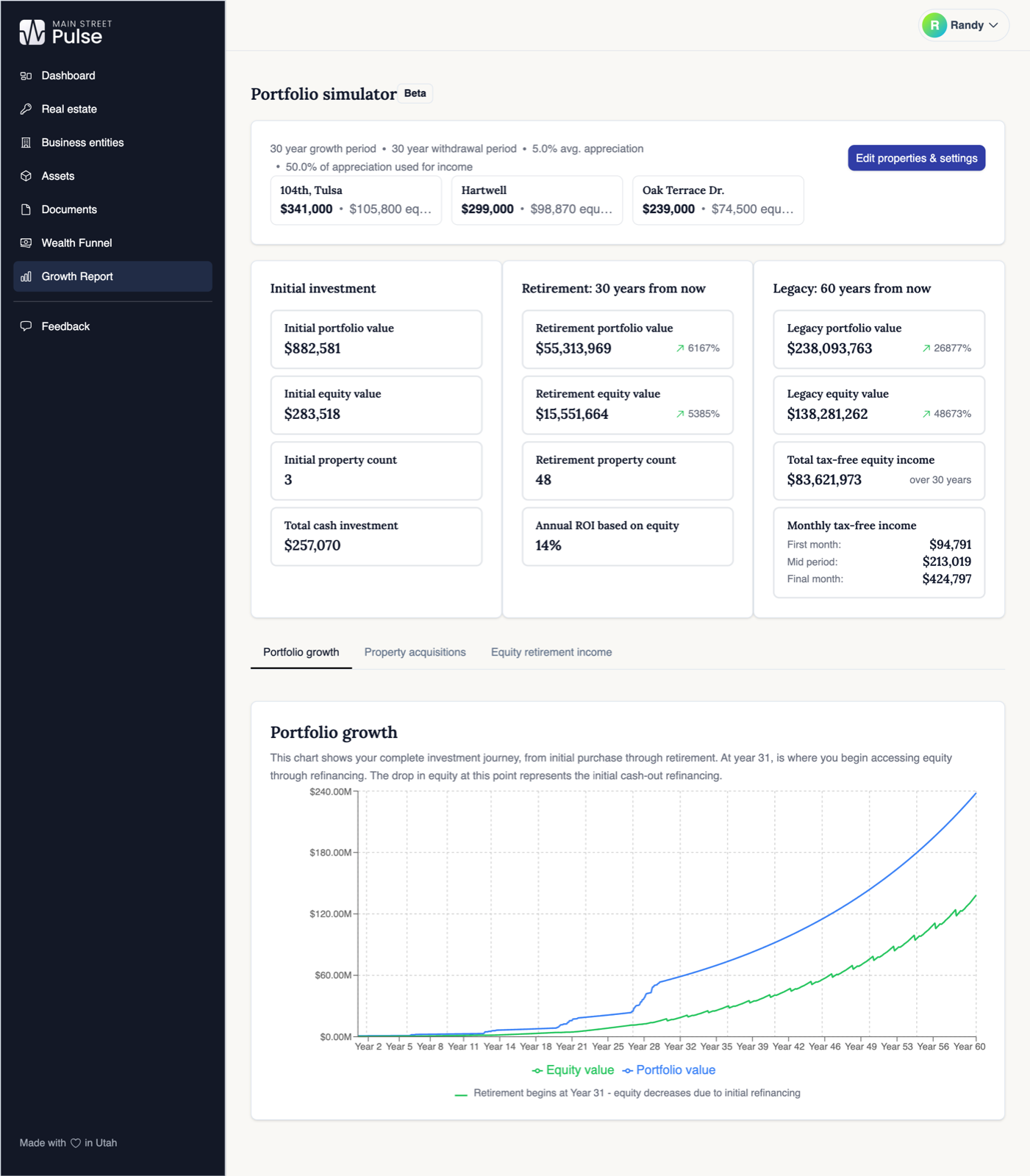Click the Dashboard sidebar icon

(26, 76)
